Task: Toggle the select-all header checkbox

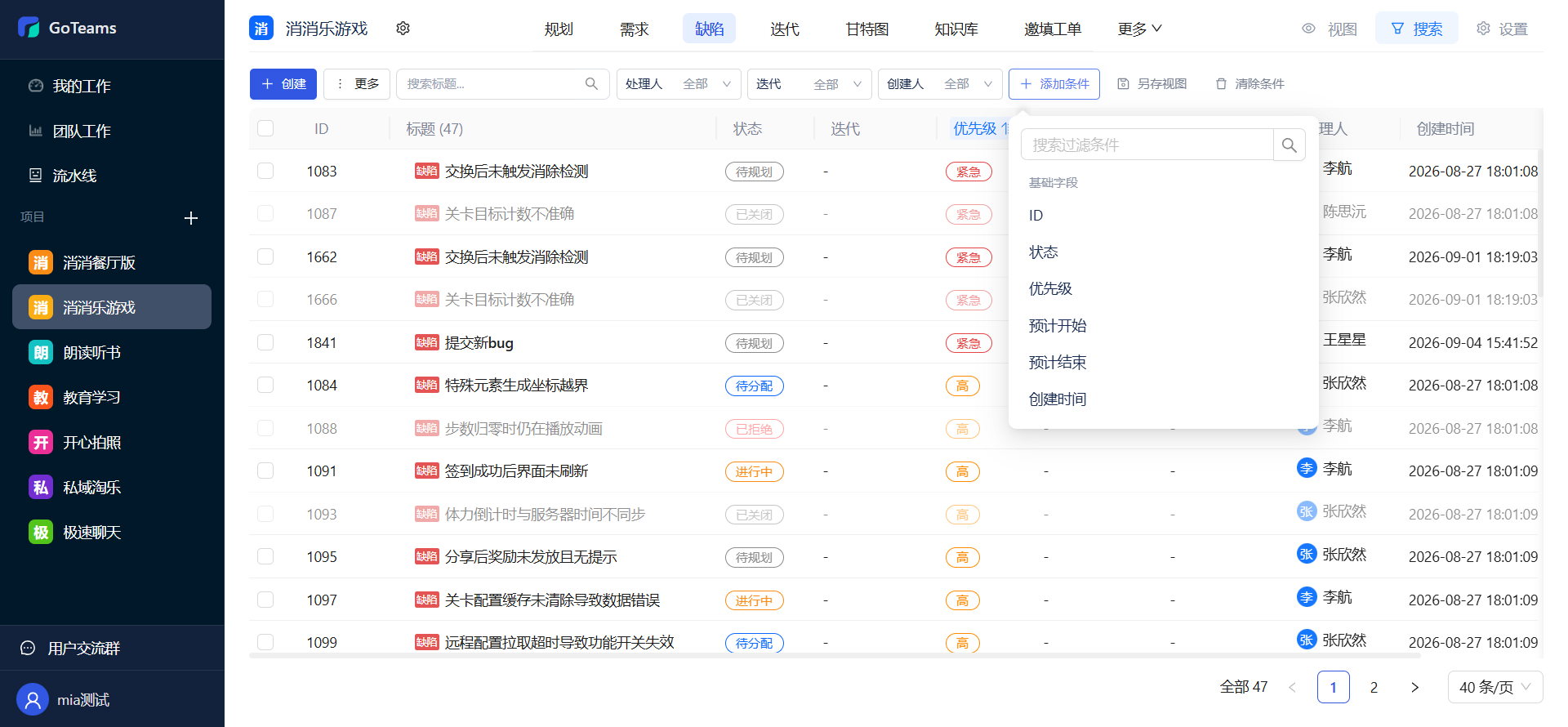Action: pos(265,128)
